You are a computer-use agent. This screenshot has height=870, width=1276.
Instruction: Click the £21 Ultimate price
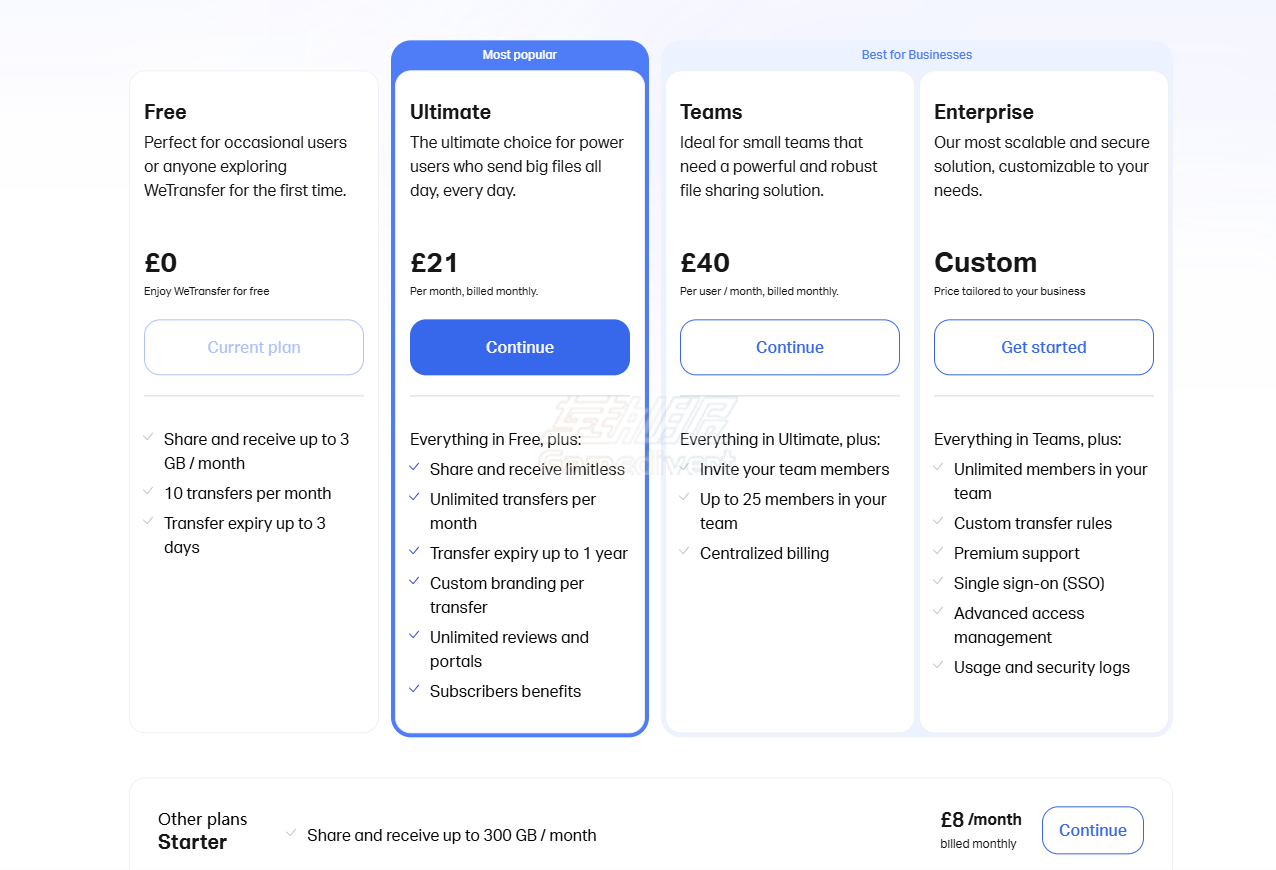(x=434, y=263)
